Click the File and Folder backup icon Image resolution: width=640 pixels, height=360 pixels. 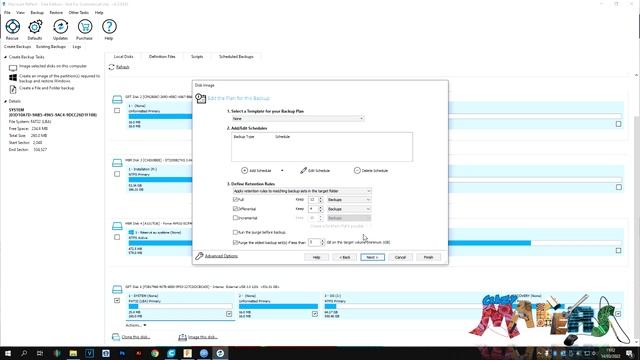click(13, 89)
